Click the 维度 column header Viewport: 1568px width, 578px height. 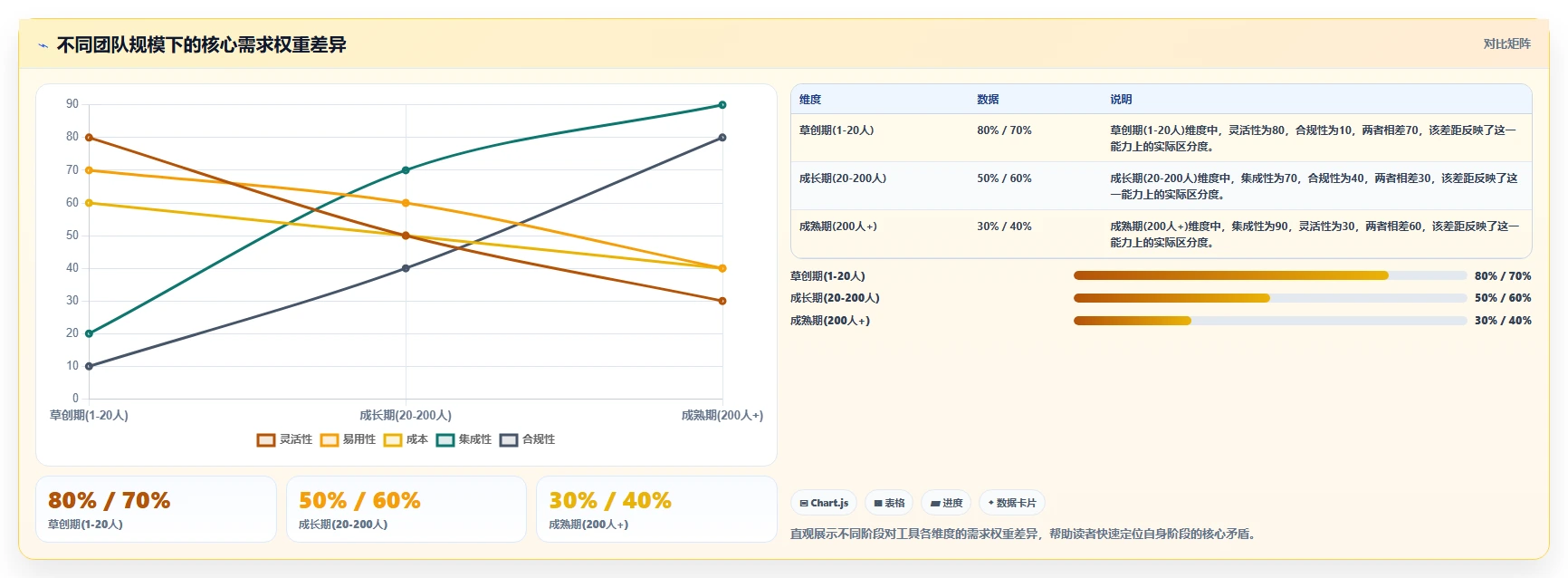point(810,100)
